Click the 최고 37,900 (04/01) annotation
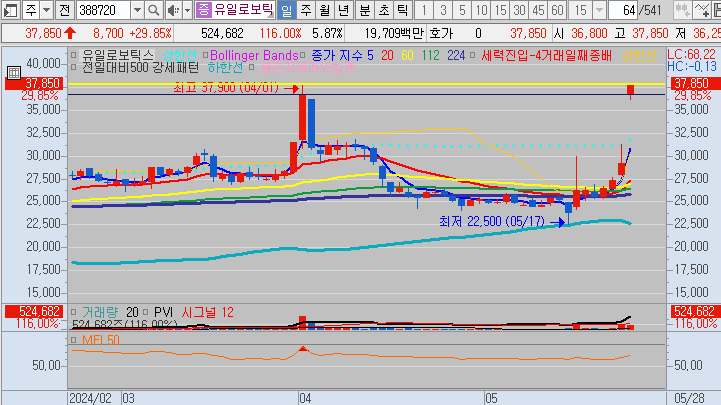The image size is (721, 405). (226, 87)
